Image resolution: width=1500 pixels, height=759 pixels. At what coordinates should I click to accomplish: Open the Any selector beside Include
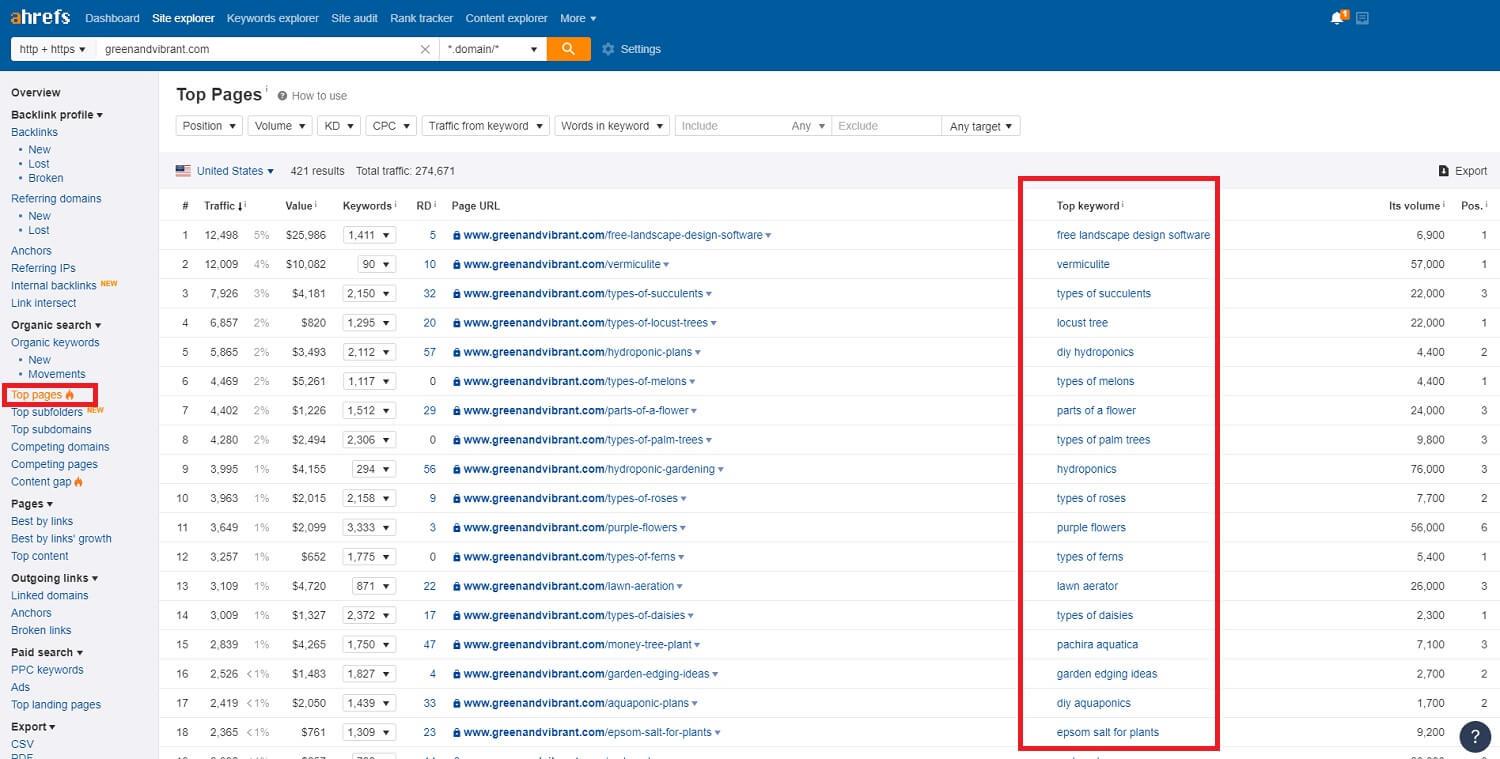coord(808,126)
